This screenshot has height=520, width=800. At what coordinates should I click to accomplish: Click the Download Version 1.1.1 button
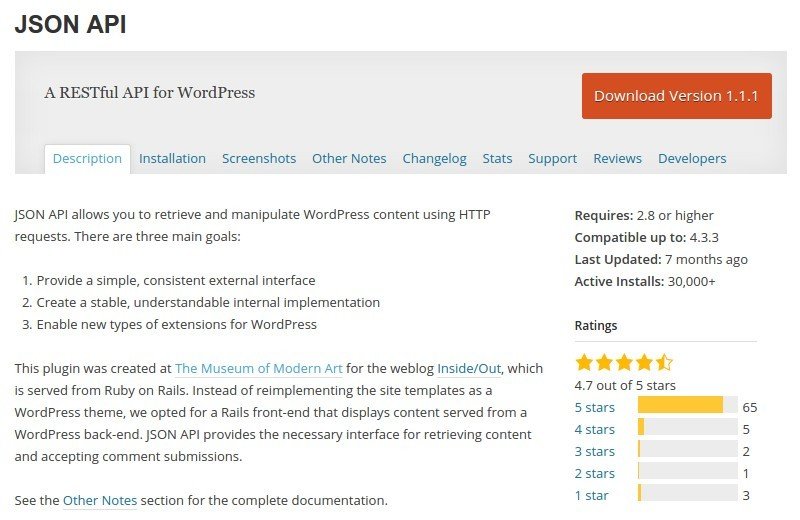(677, 96)
